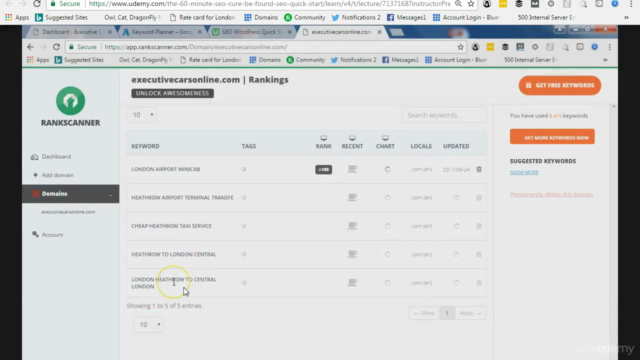The height and width of the screenshot is (360, 640).
Task: Go to next page with Next
Action: click(x=470, y=313)
